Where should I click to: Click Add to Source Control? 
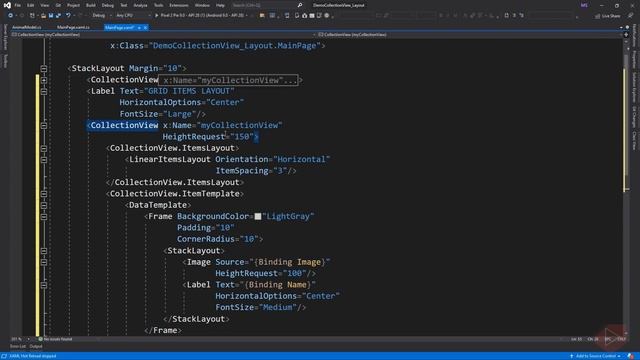click(596, 356)
